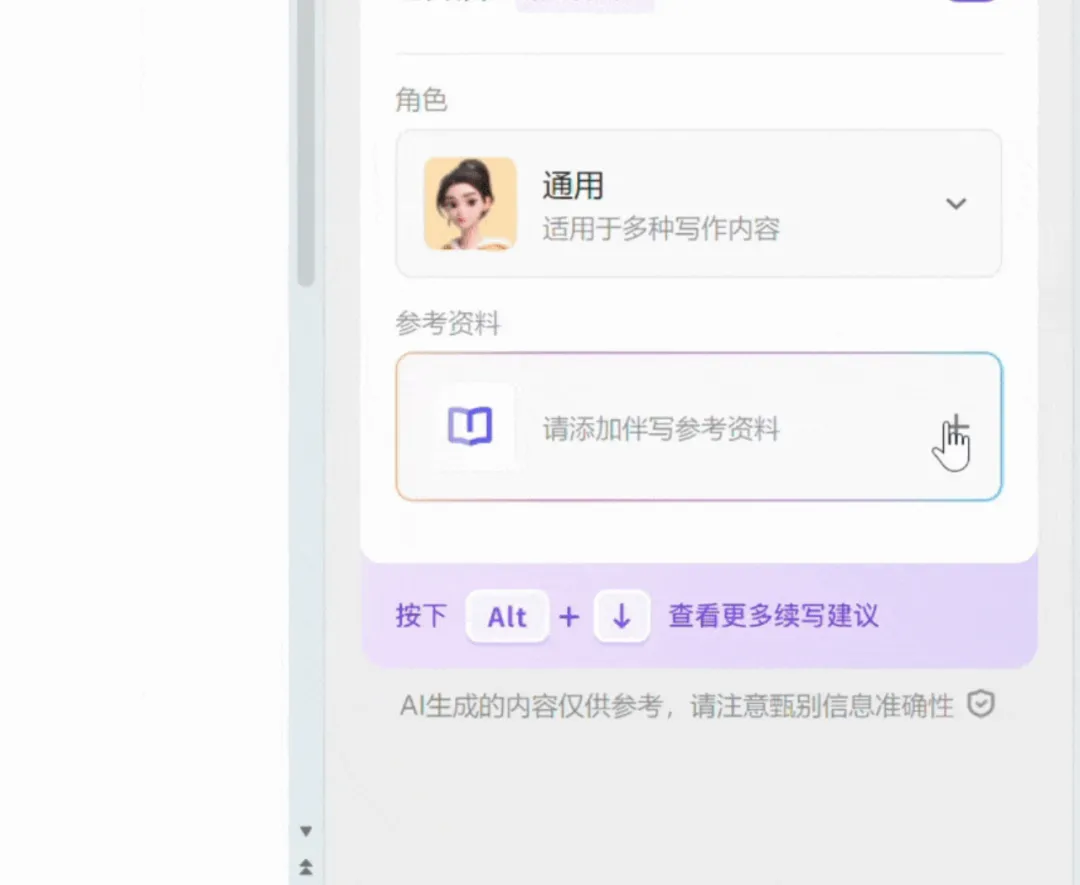Open the 通用 role selector
This screenshot has height=885, width=1080.
[x=573, y=186]
